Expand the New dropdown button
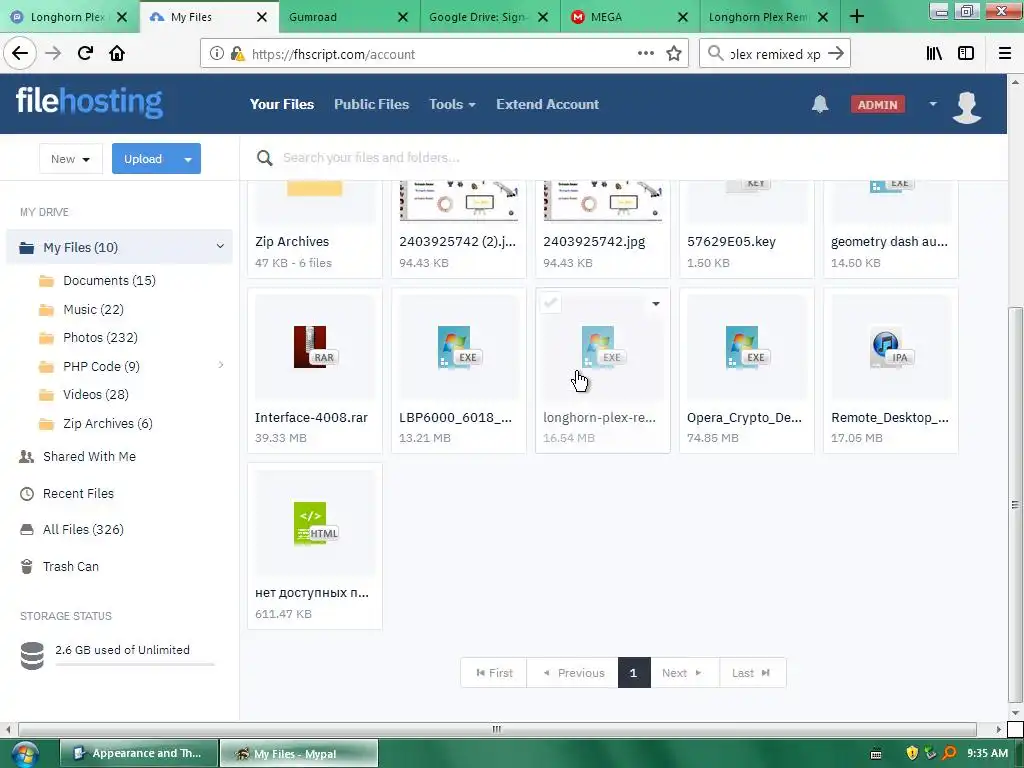1024x768 pixels. (71, 159)
